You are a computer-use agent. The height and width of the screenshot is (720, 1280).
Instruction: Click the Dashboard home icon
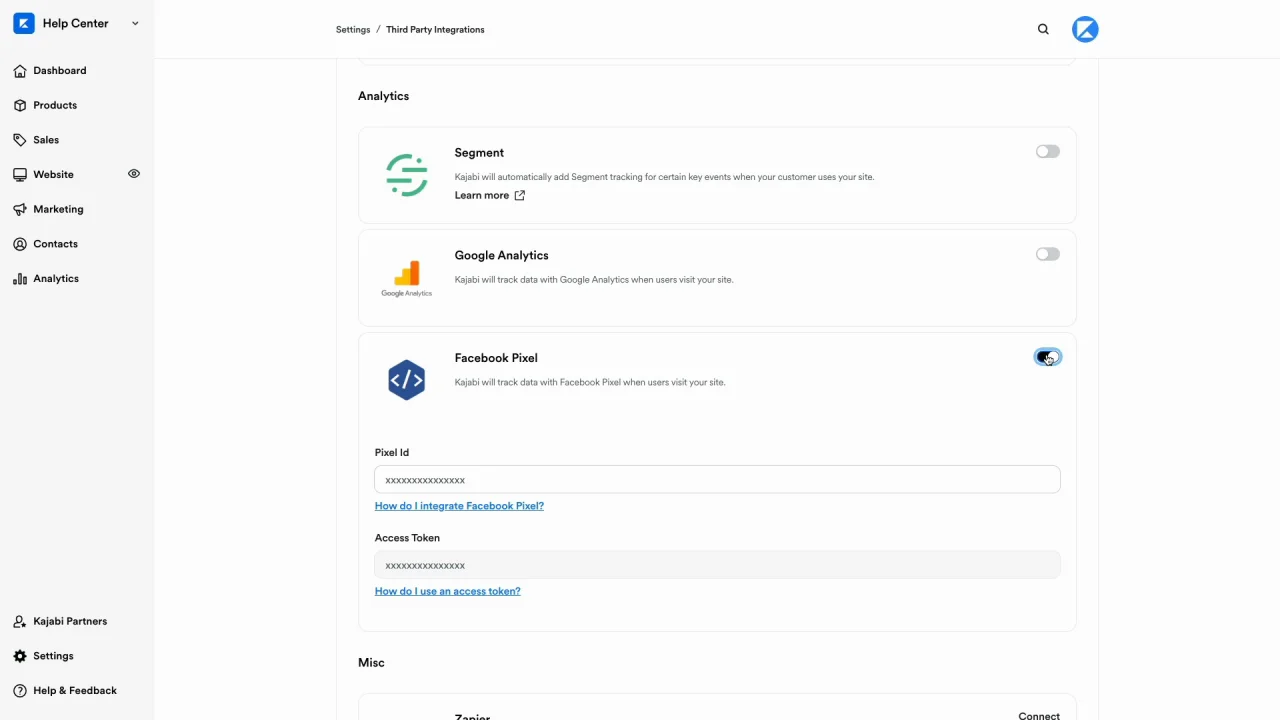pyautogui.click(x=20, y=71)
